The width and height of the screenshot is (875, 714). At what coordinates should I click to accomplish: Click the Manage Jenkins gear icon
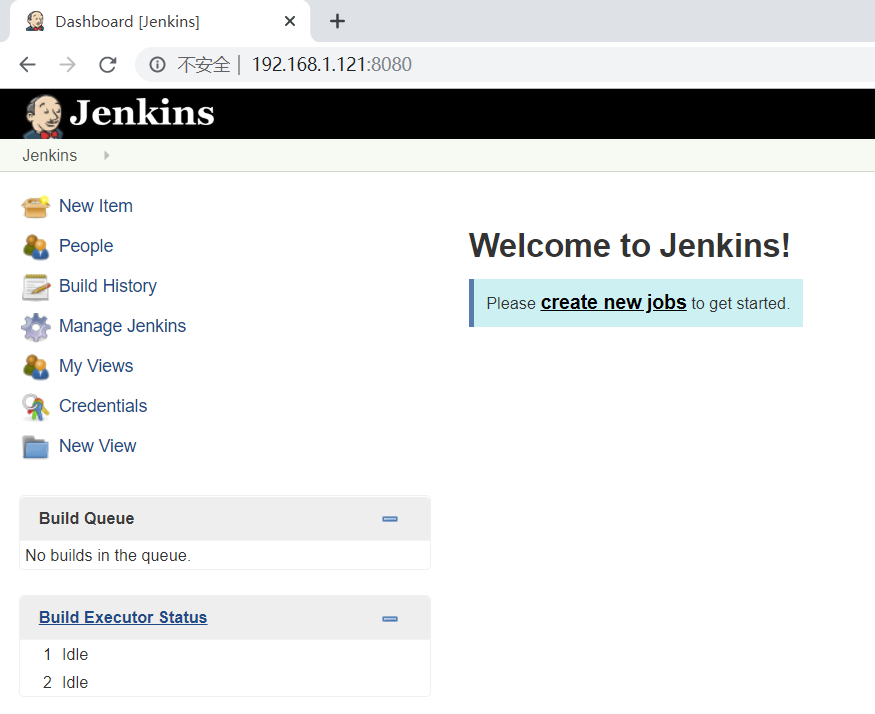coord(36,327)
